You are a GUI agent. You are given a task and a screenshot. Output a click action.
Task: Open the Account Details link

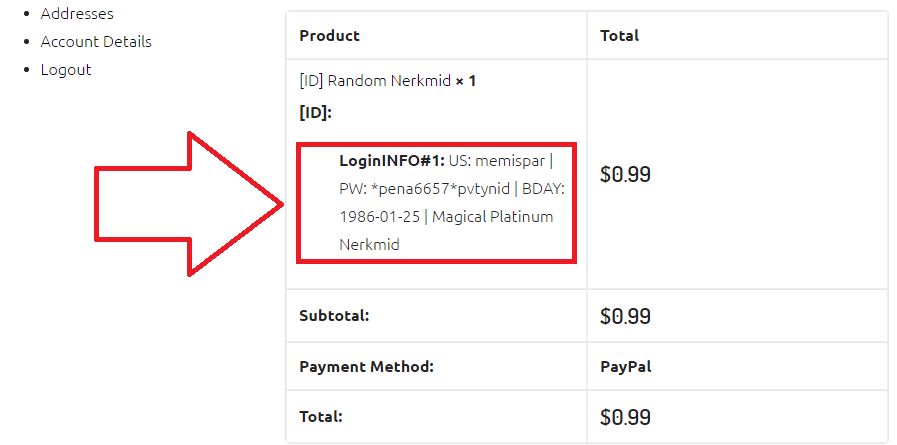point(96,42)
